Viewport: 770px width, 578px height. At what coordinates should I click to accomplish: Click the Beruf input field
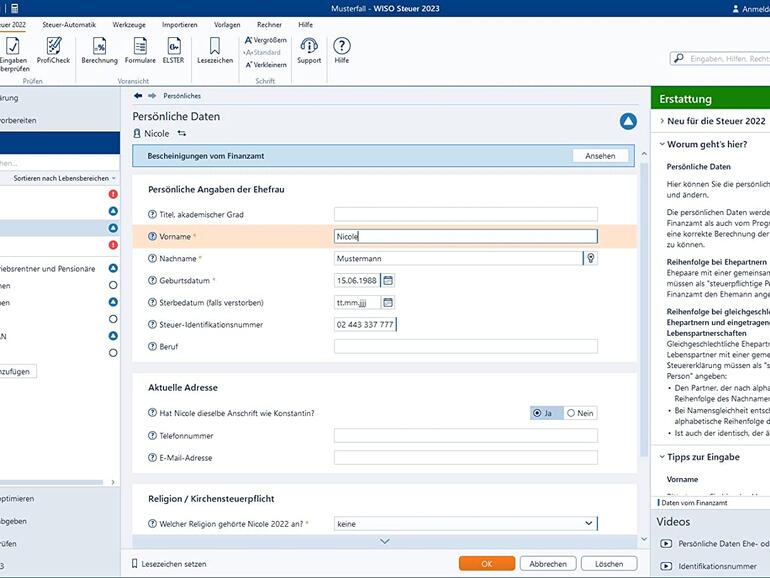coord(465,347)
